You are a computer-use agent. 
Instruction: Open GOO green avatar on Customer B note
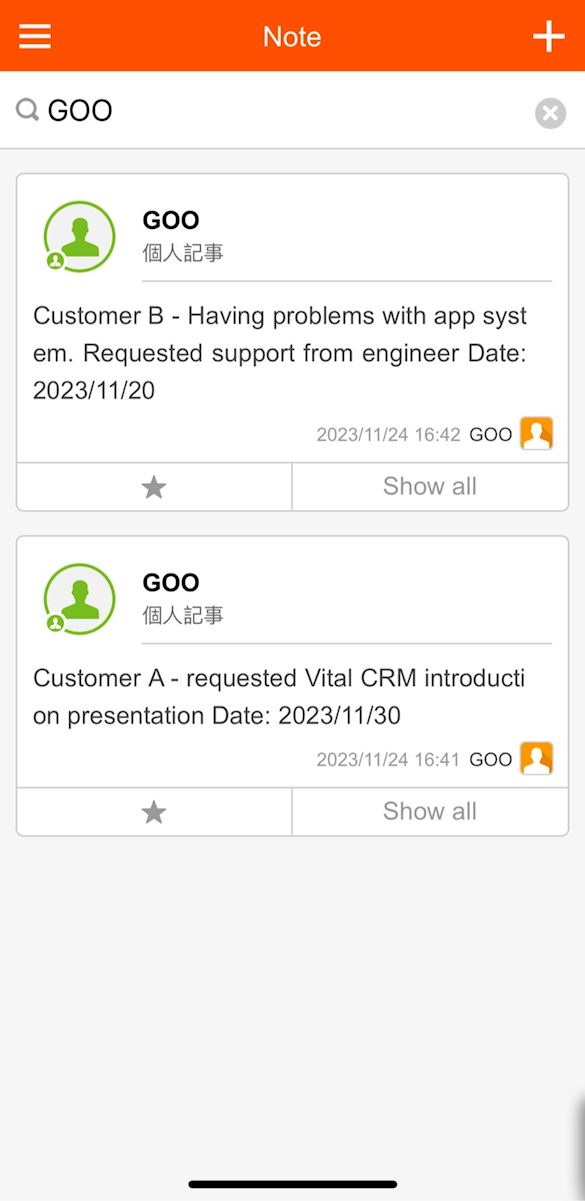coord(79,237)
